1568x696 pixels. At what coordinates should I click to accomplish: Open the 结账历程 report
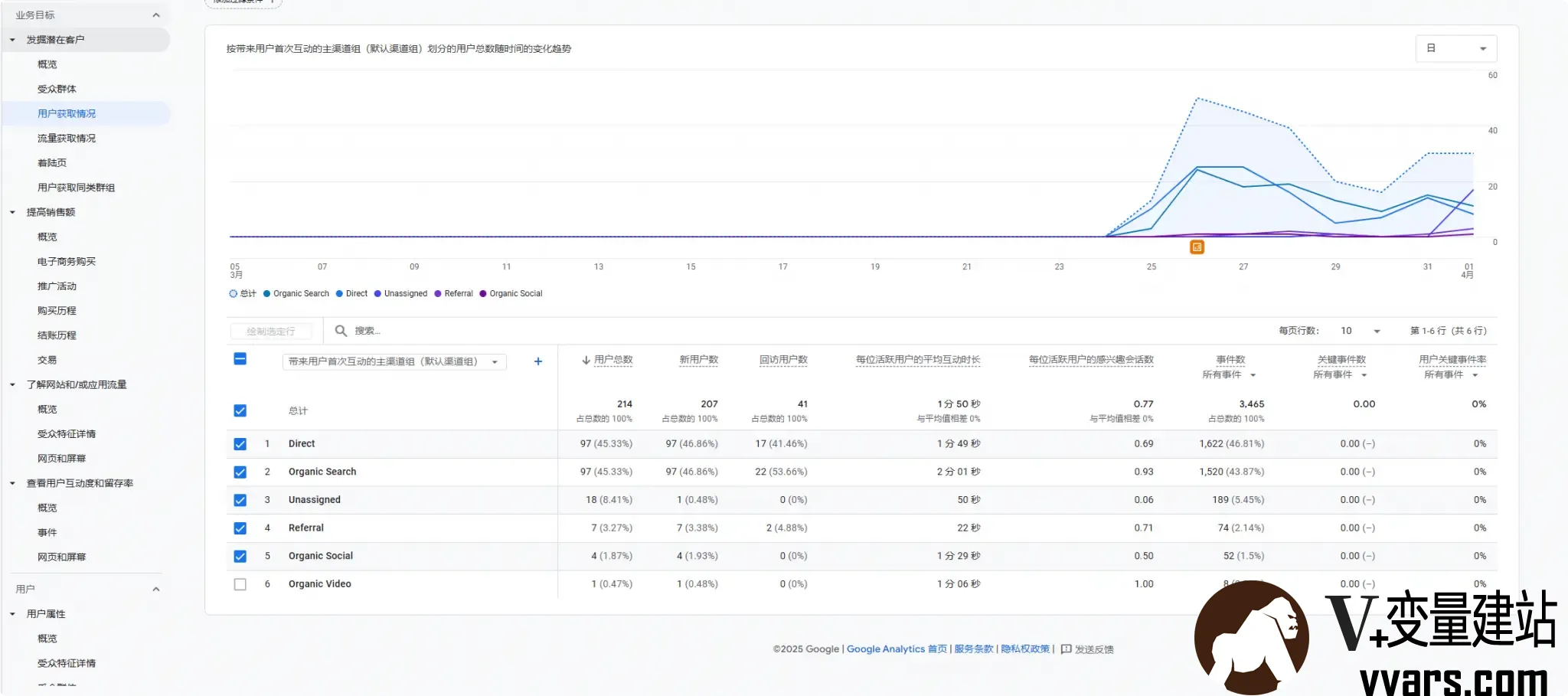pyautogui.click(x=57, y=335)
